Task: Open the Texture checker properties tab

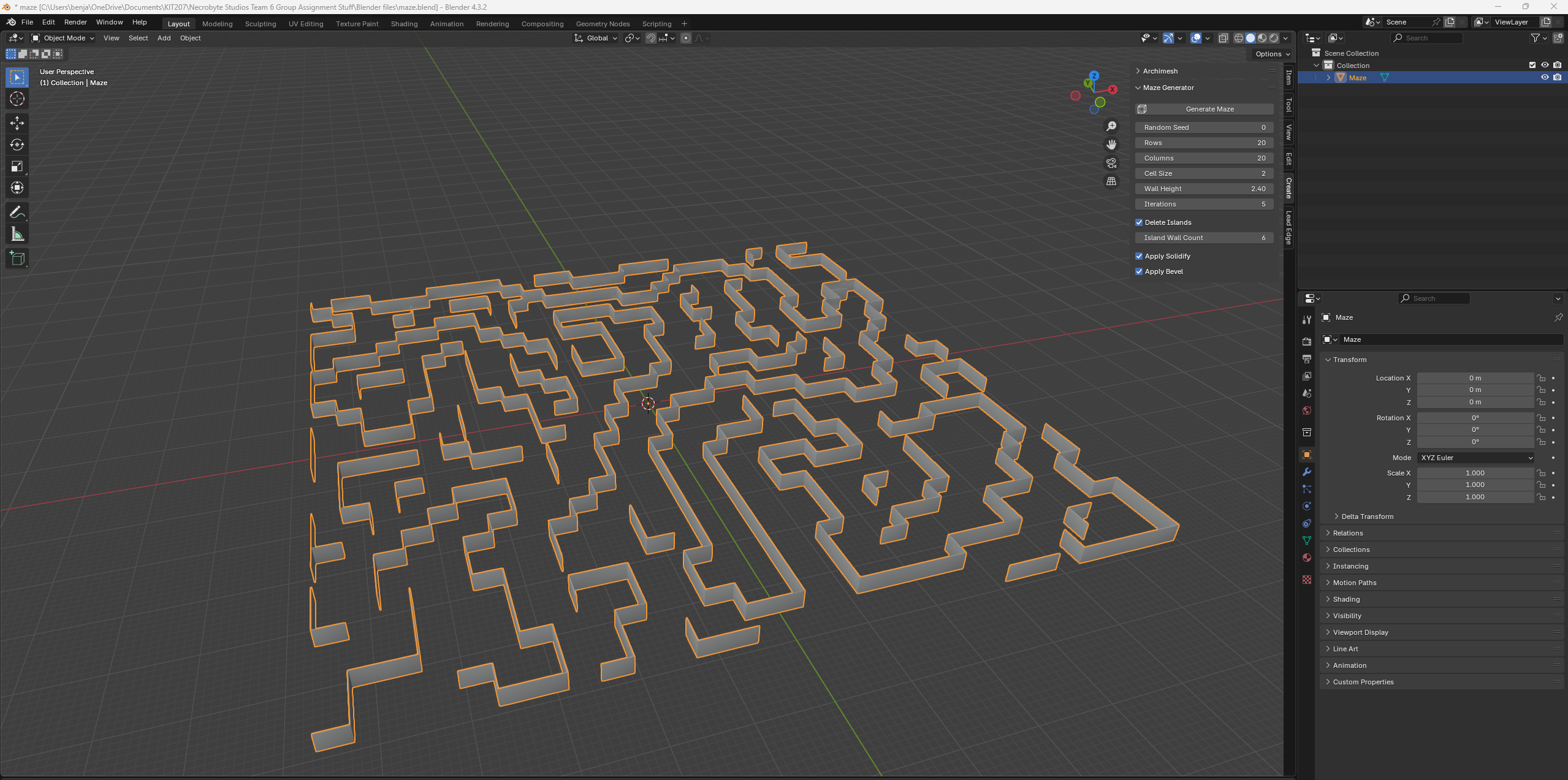Action: tap(1307, 580)
